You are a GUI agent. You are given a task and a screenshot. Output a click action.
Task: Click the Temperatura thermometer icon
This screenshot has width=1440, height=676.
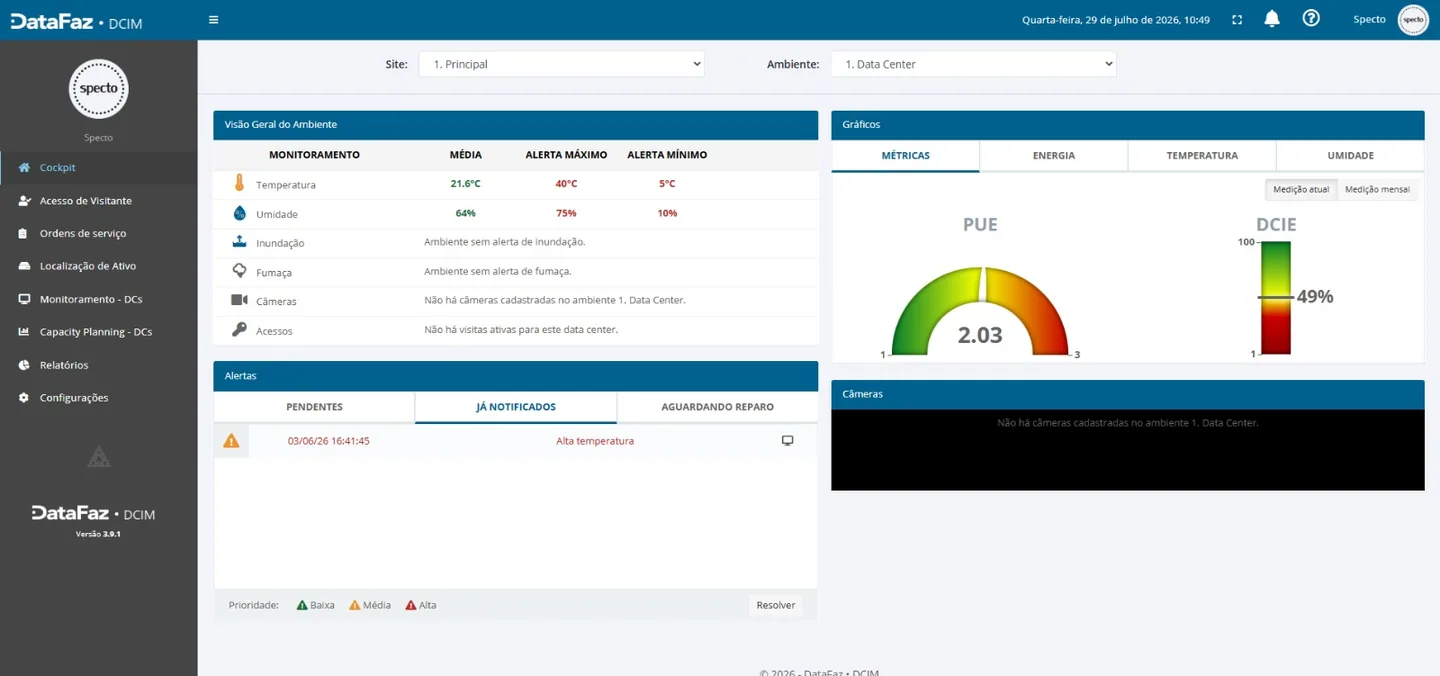click(239, 183)
